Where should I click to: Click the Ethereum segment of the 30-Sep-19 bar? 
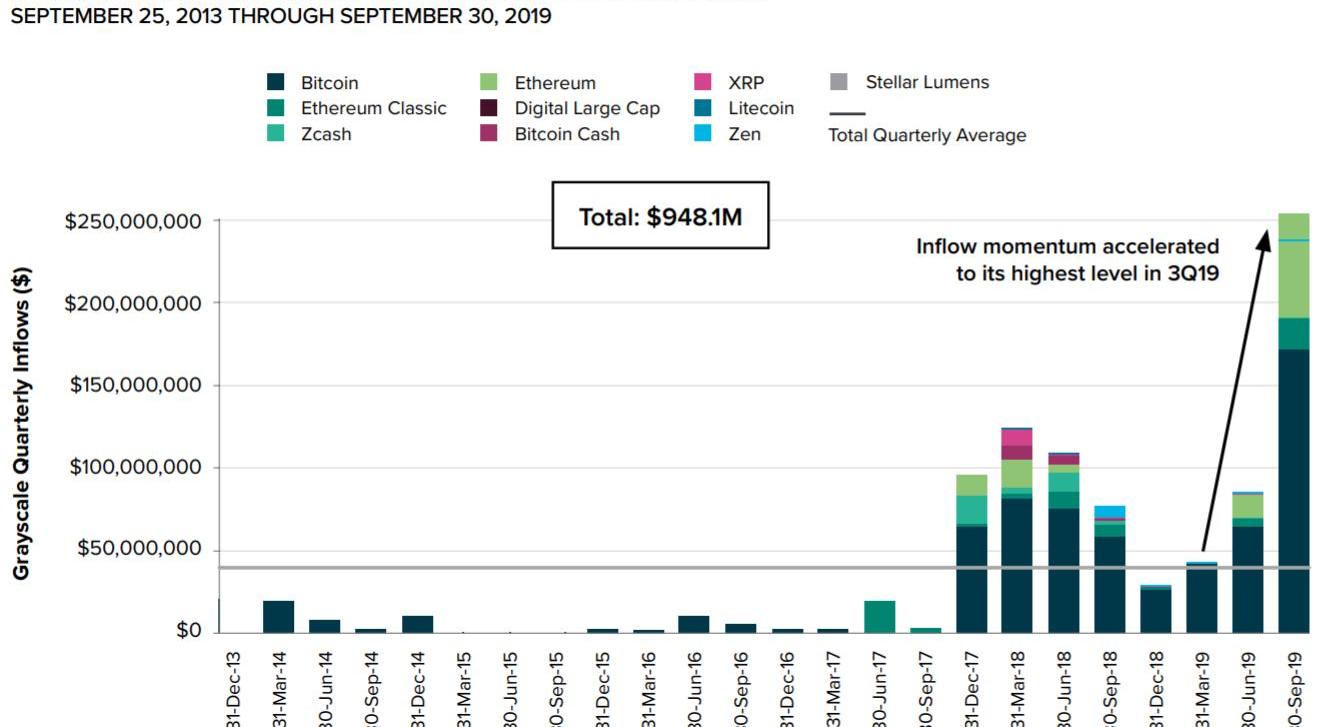click(1294, 280)
